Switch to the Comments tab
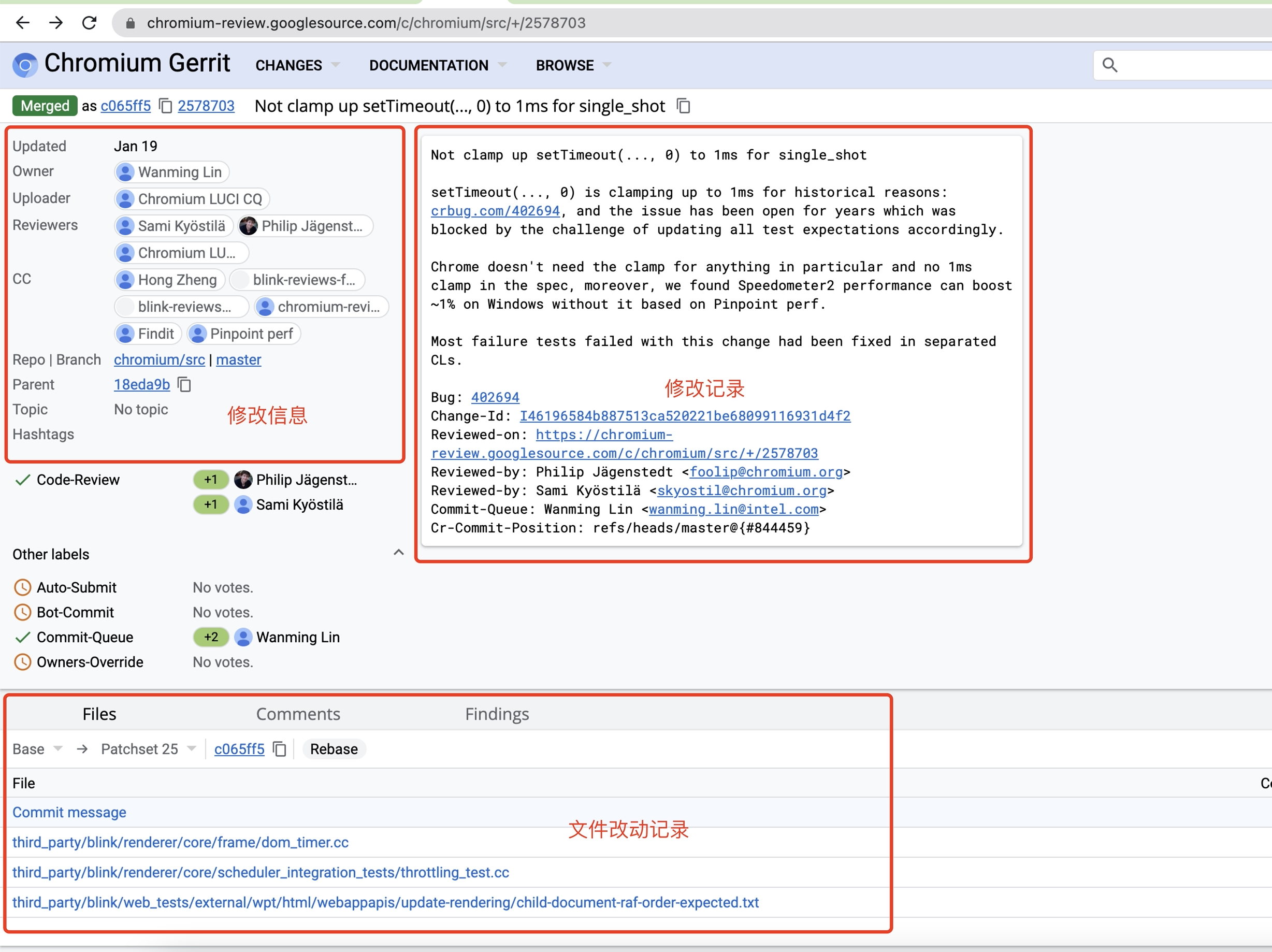This screenshot has width=1272, height=952. (x=298, y=714)
